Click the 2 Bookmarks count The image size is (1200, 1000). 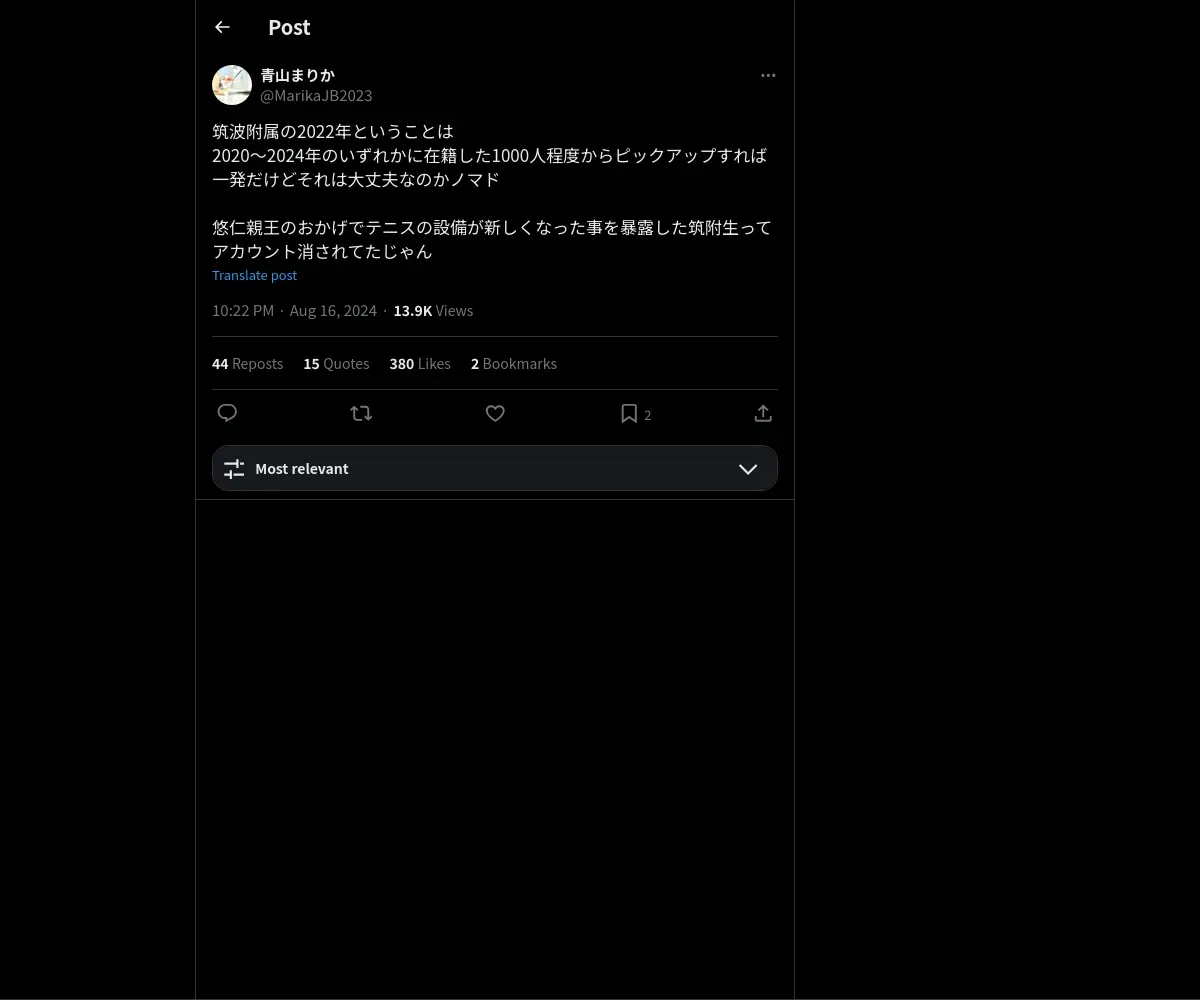click(x=514, y=364)
